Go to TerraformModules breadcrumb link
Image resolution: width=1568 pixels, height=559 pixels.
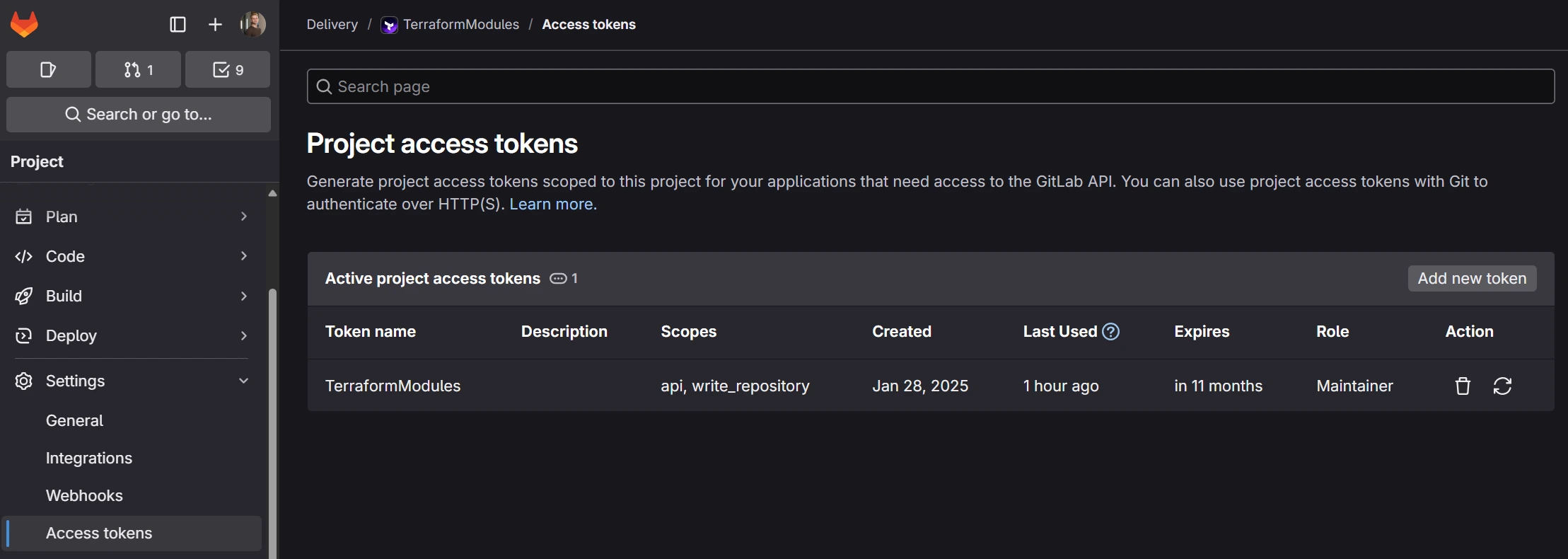click(x=461, y=24)
